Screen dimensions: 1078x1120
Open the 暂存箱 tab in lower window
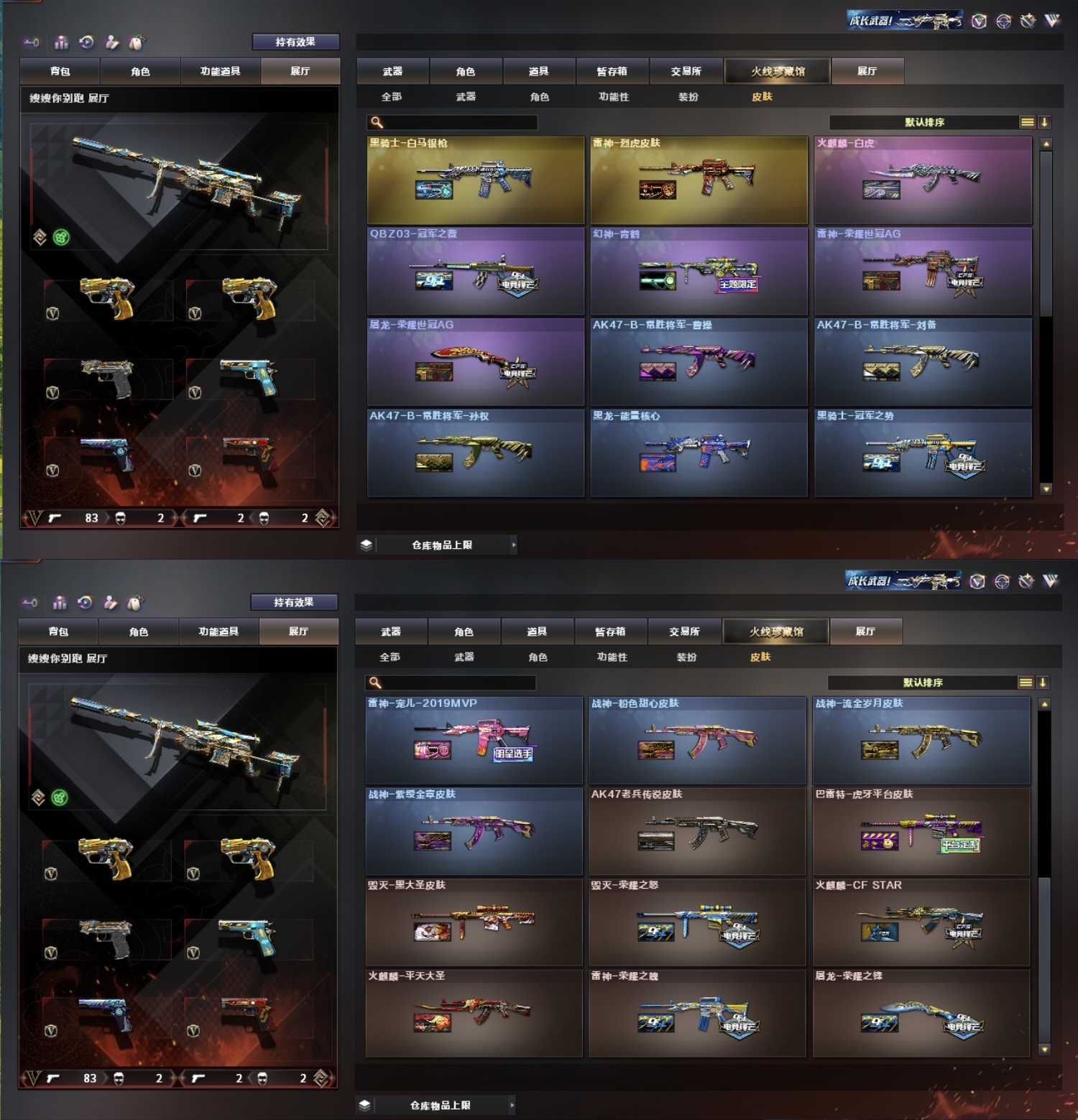(610, 631)
